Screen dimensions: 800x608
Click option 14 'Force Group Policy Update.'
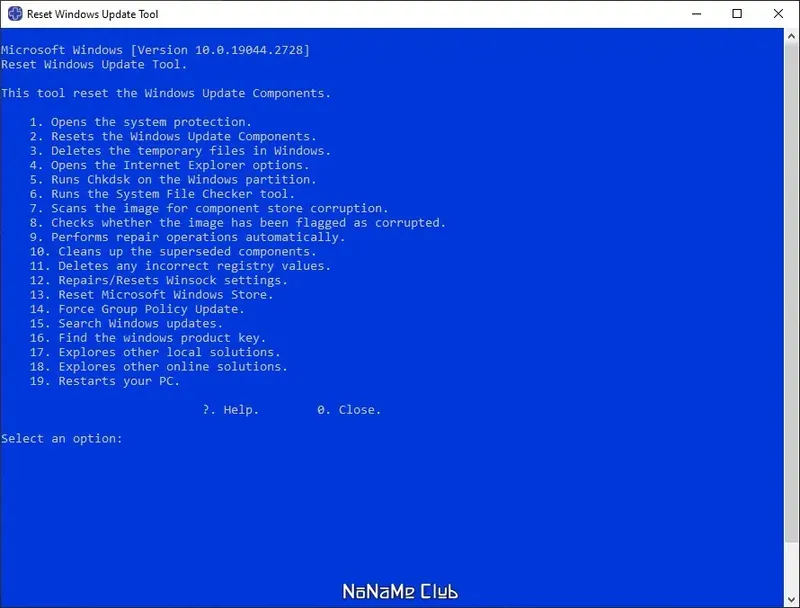click(x=137, y=309)
